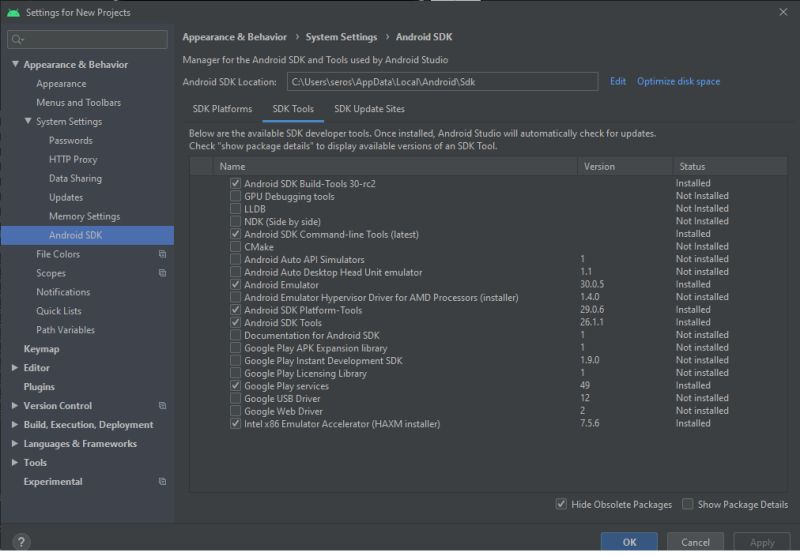Uncheck Android SDK Build-Tools 30-rc2
Screen dimensions: 800x556
[x=235, y=183]
